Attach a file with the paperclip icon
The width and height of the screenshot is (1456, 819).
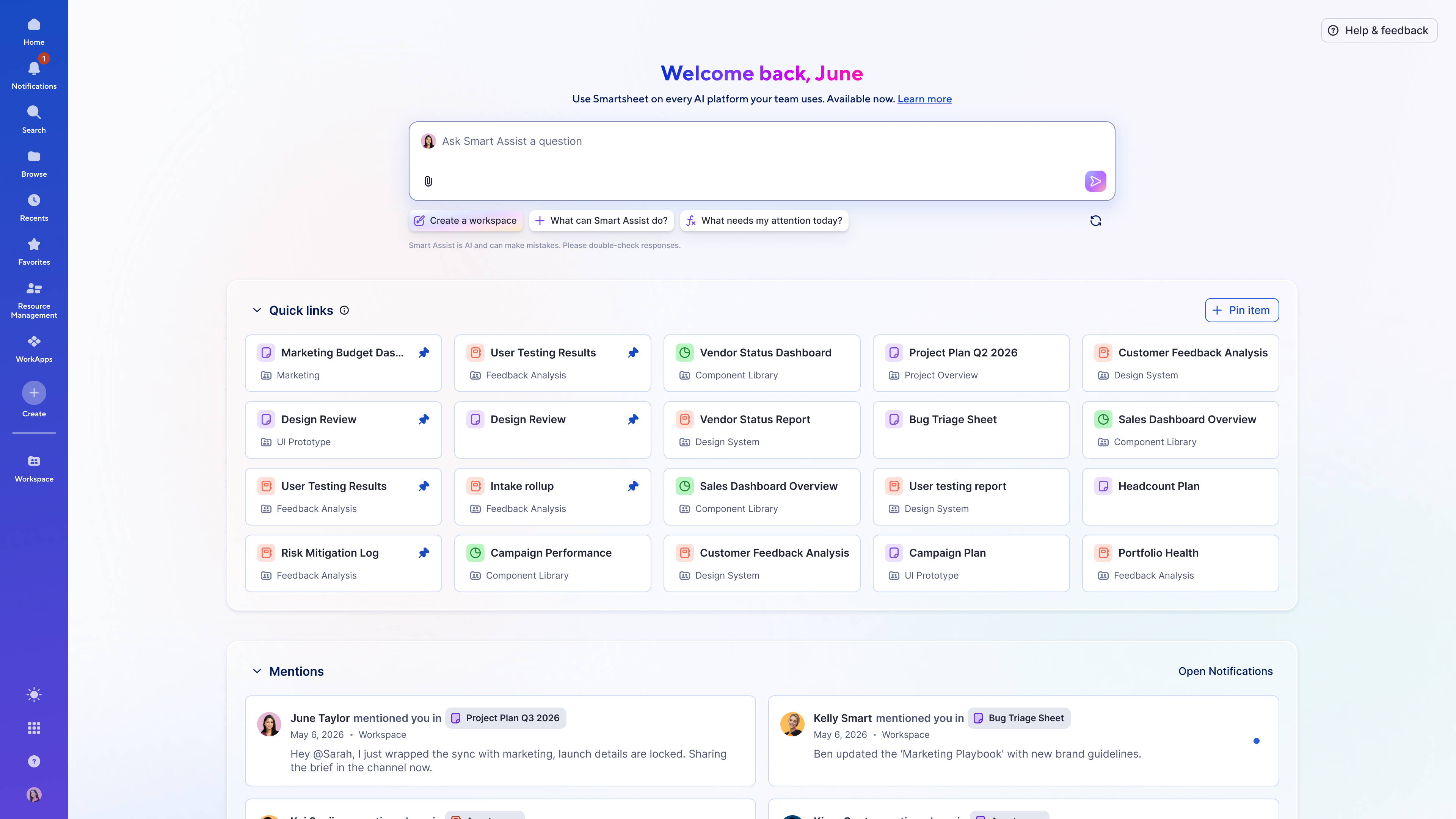click(428, 181)
